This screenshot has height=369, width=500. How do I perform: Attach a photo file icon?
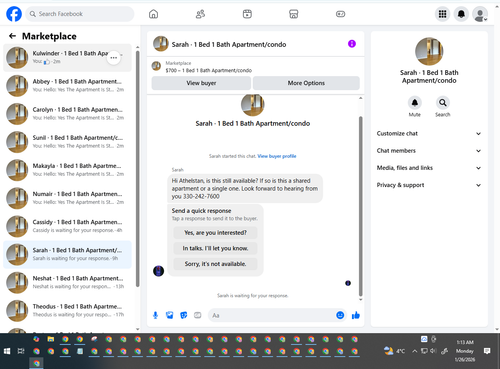click(x=170, y=315)
